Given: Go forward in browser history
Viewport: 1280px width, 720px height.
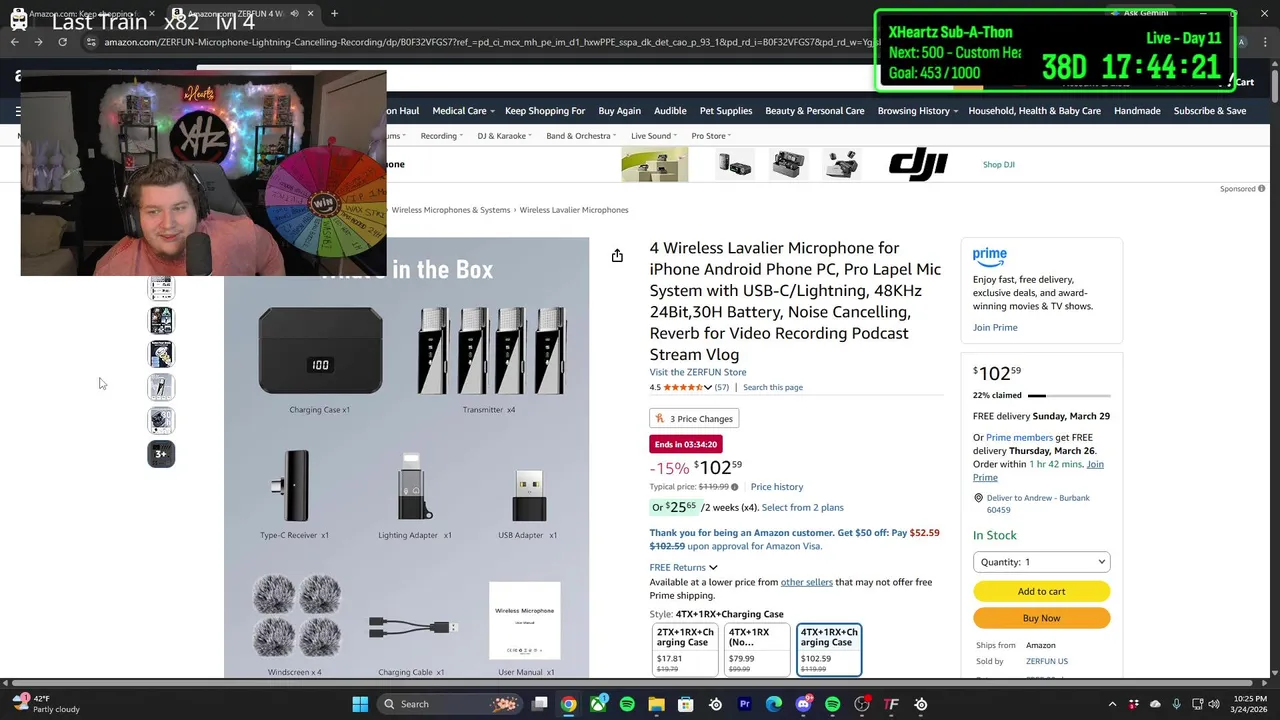Looking at the screenshot, I should click(38, 42).
